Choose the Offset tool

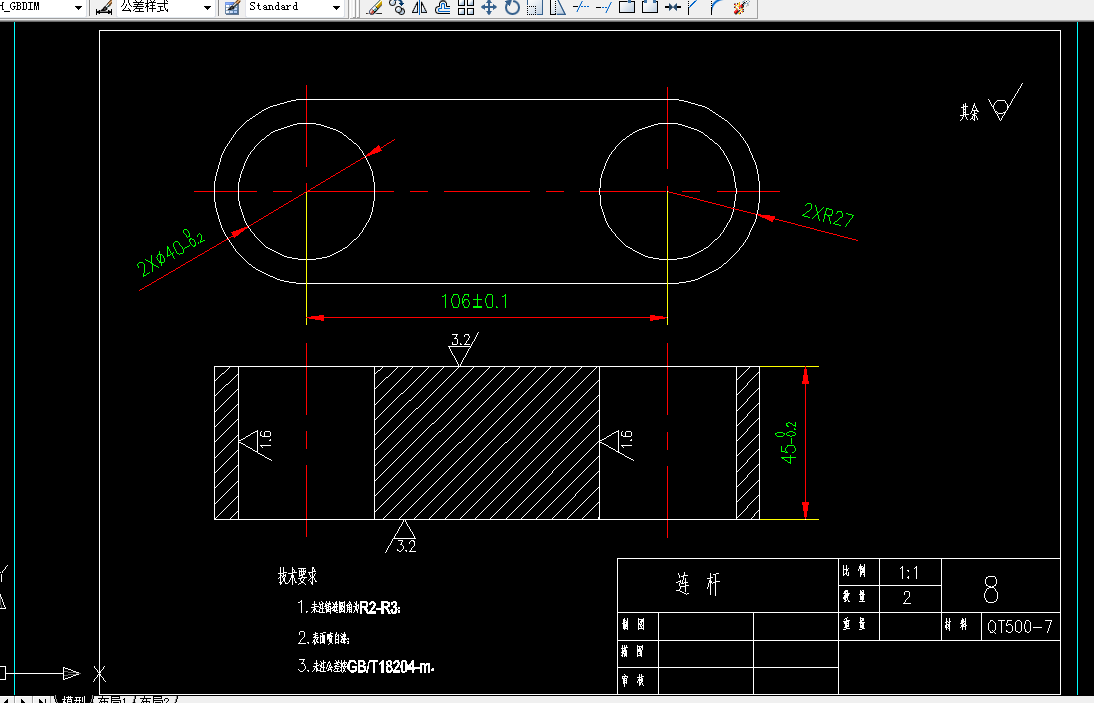pos(443,8)
